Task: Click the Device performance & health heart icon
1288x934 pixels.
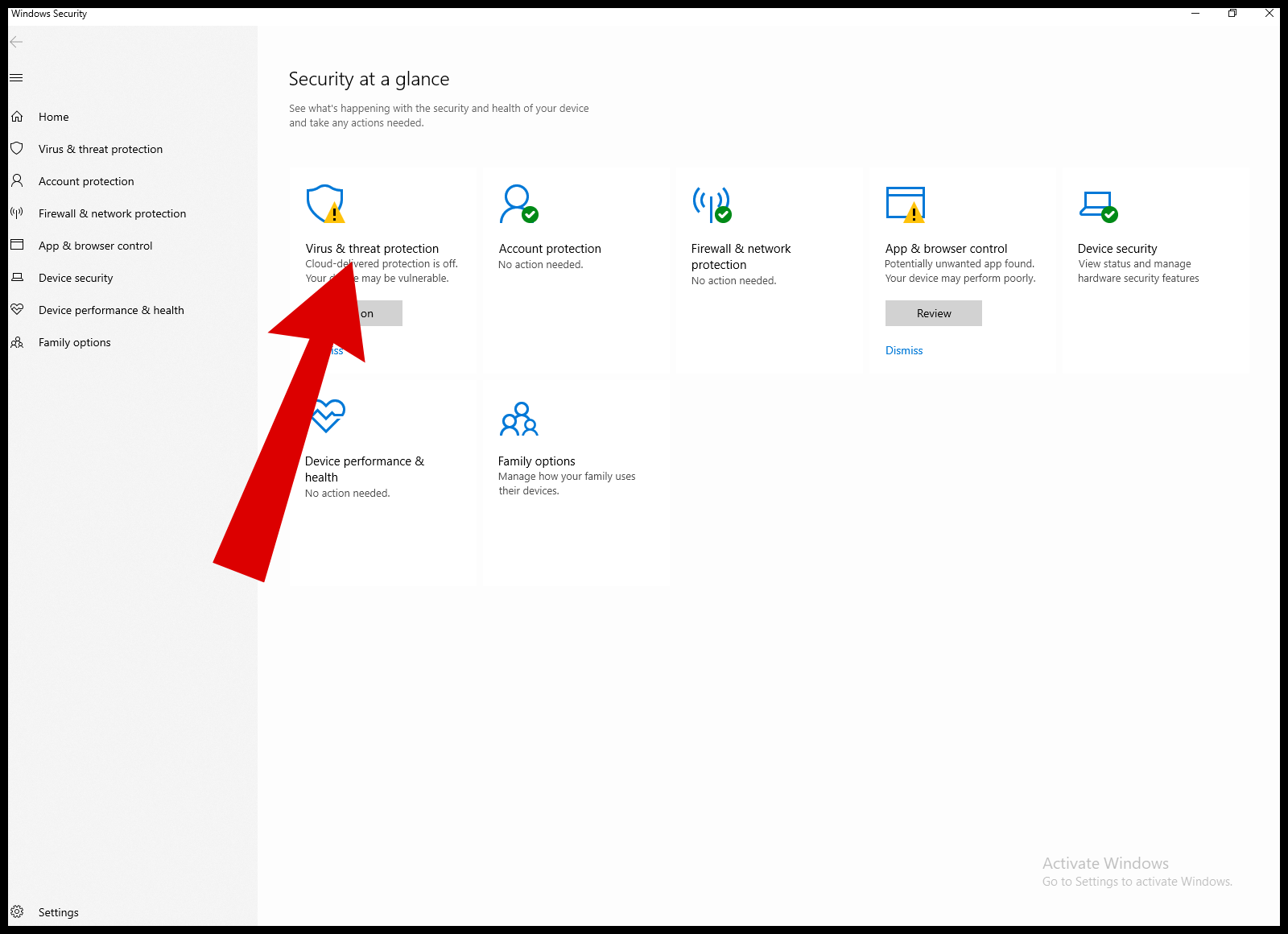Action: [x=327, y=416]
